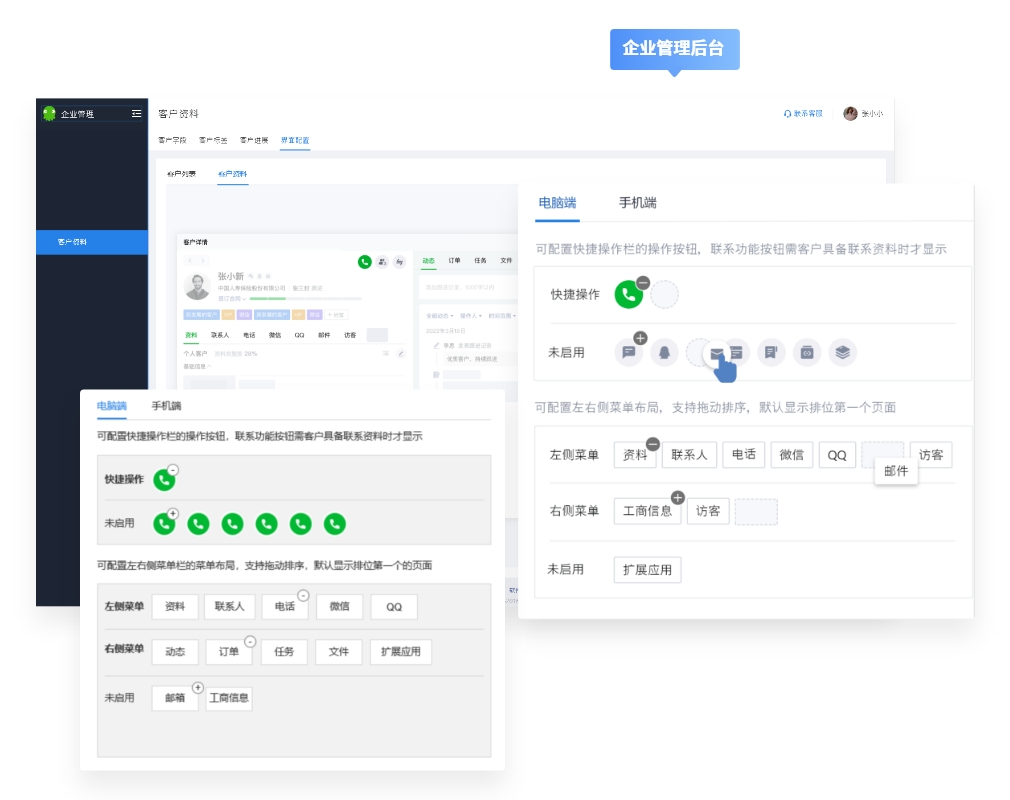Click the chat message icon in 未启用 row
The height and width of the screenshot is (800, 1010).
click(x=629, y=352)
